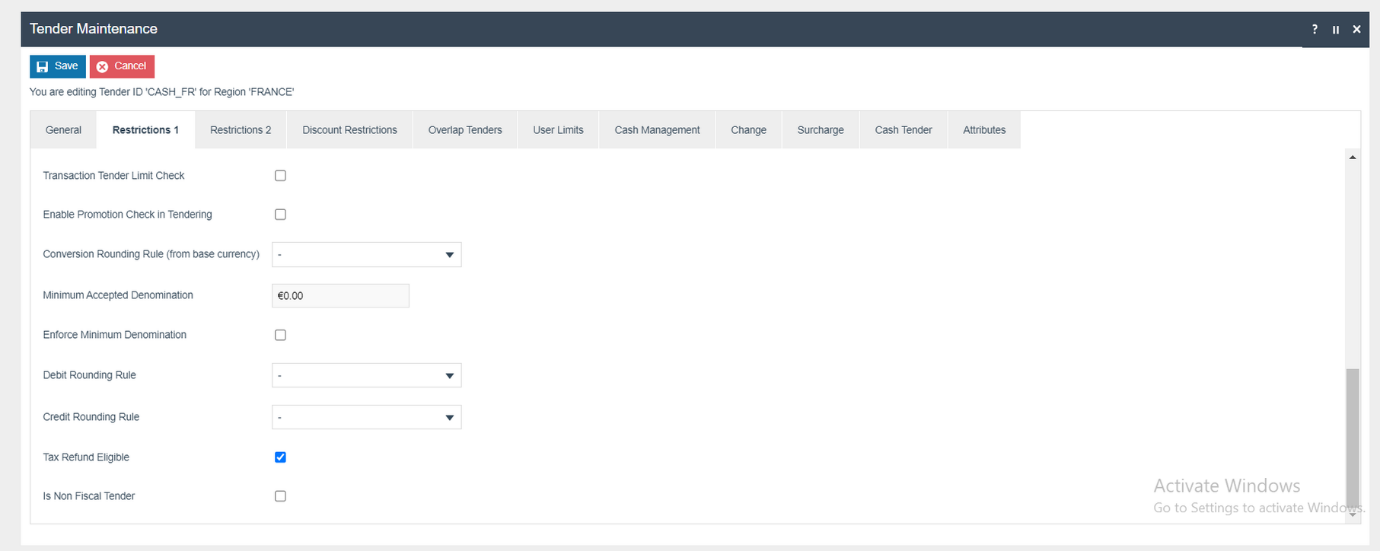Click the scrollbar up arrow
Screen dimensions: 1380x551
coord(1353,158)
